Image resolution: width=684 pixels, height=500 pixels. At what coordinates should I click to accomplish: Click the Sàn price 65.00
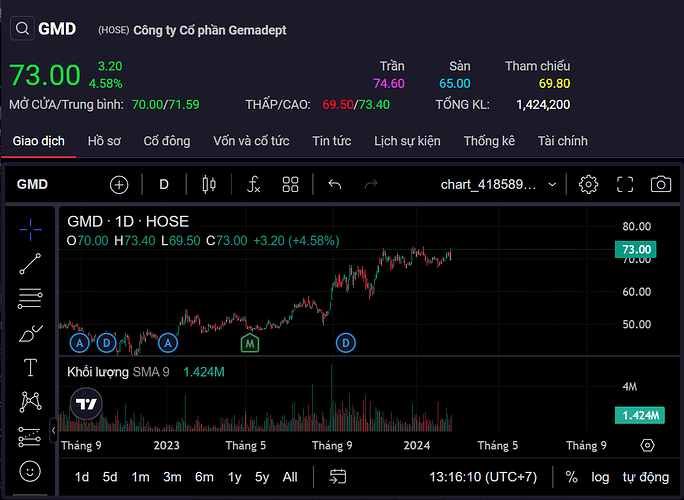click(455, 83)
